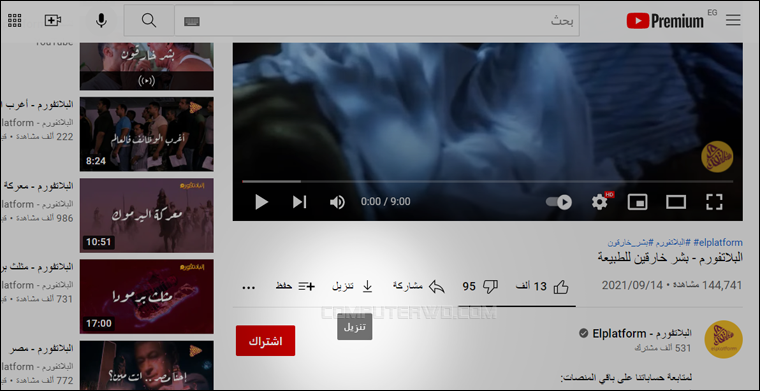Go to YouTube Premium home logo
This screenshot has width=760, height=391.
(x=665, y=21)
